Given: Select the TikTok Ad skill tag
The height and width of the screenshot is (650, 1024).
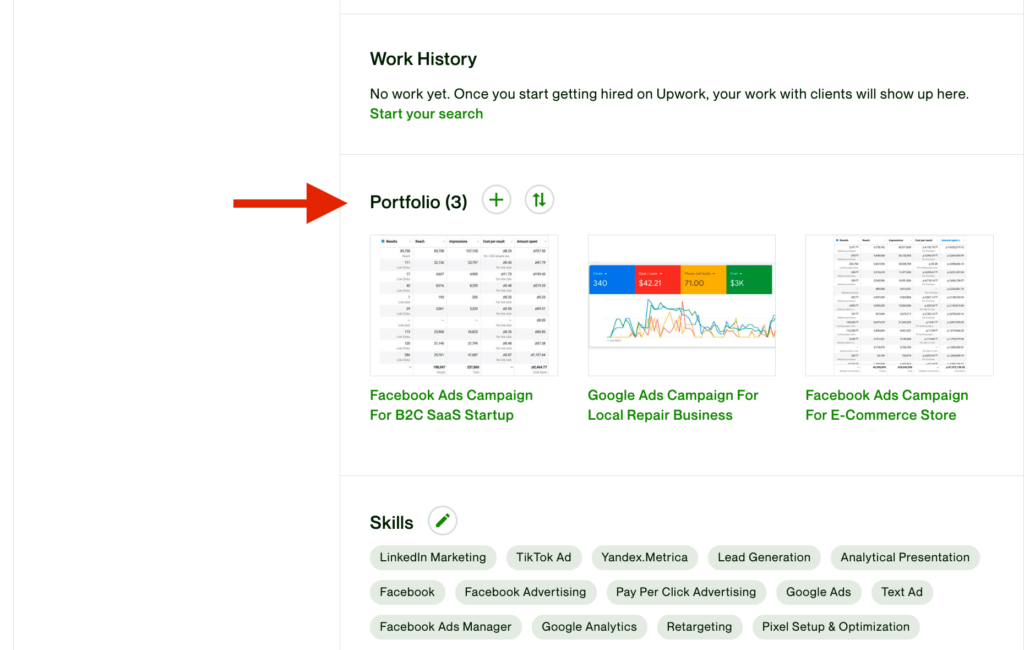Looking at the screenshot, I should click(543, 558).
